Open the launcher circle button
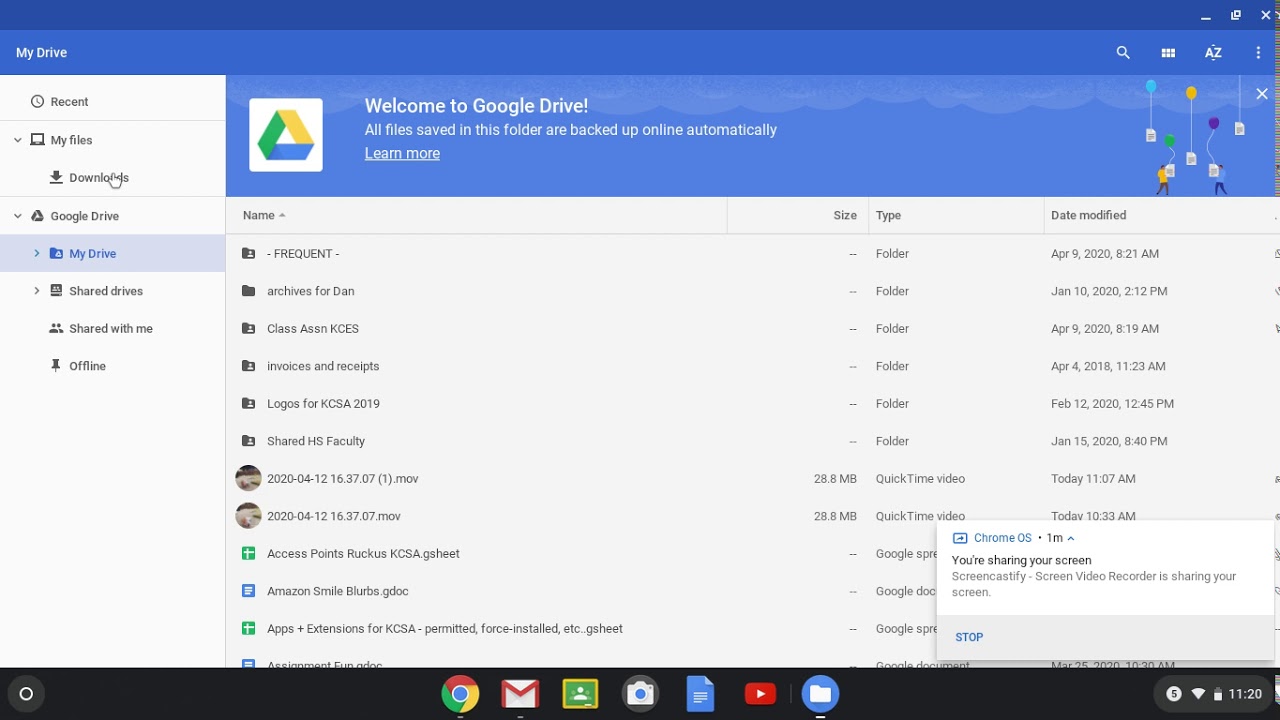Screen dimensions: 1280x720 [x=26, y=694]
